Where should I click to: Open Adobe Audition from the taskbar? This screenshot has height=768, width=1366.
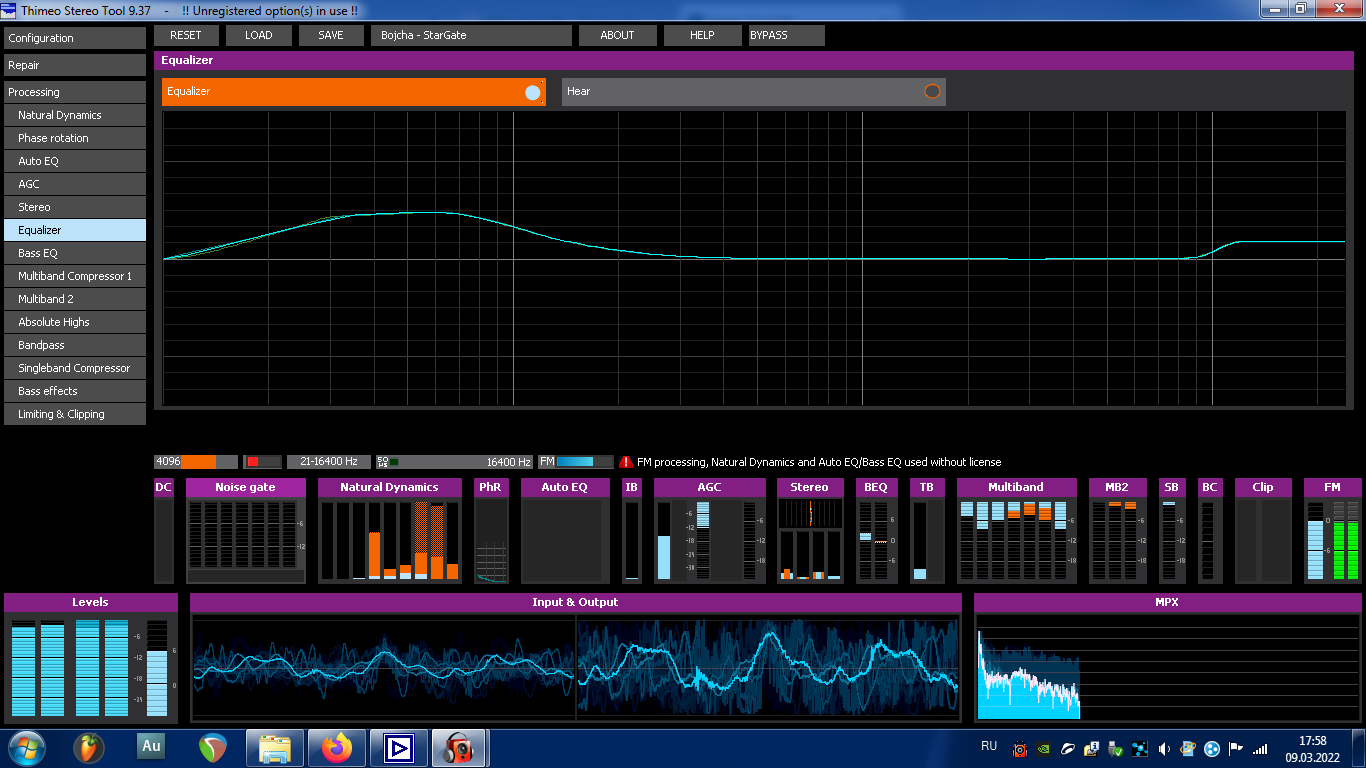click(x=151, y=746)
